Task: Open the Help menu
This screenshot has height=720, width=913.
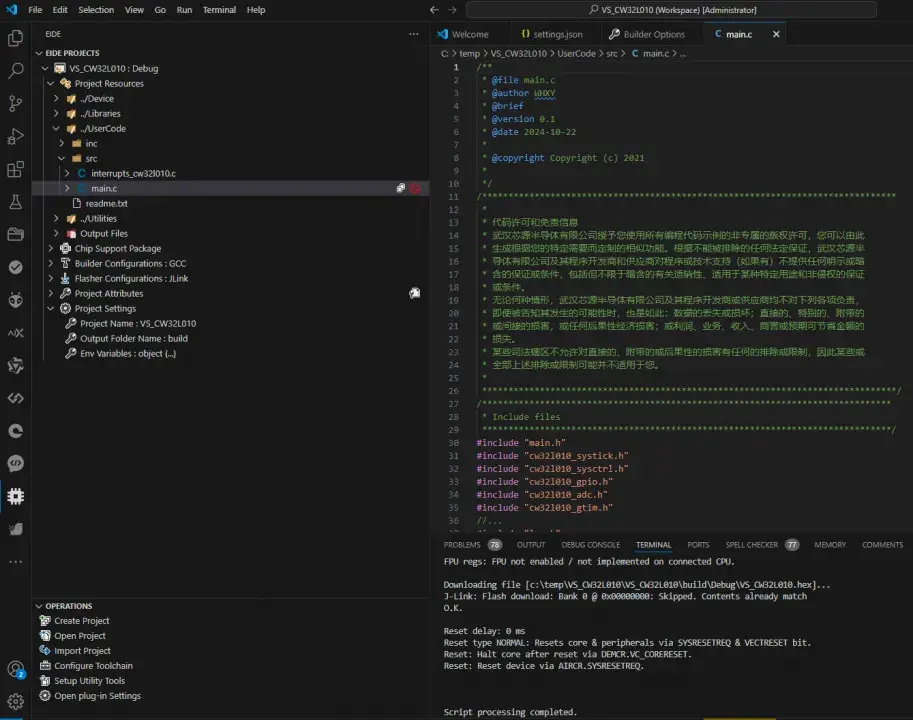Action: [x=256, y=10]
